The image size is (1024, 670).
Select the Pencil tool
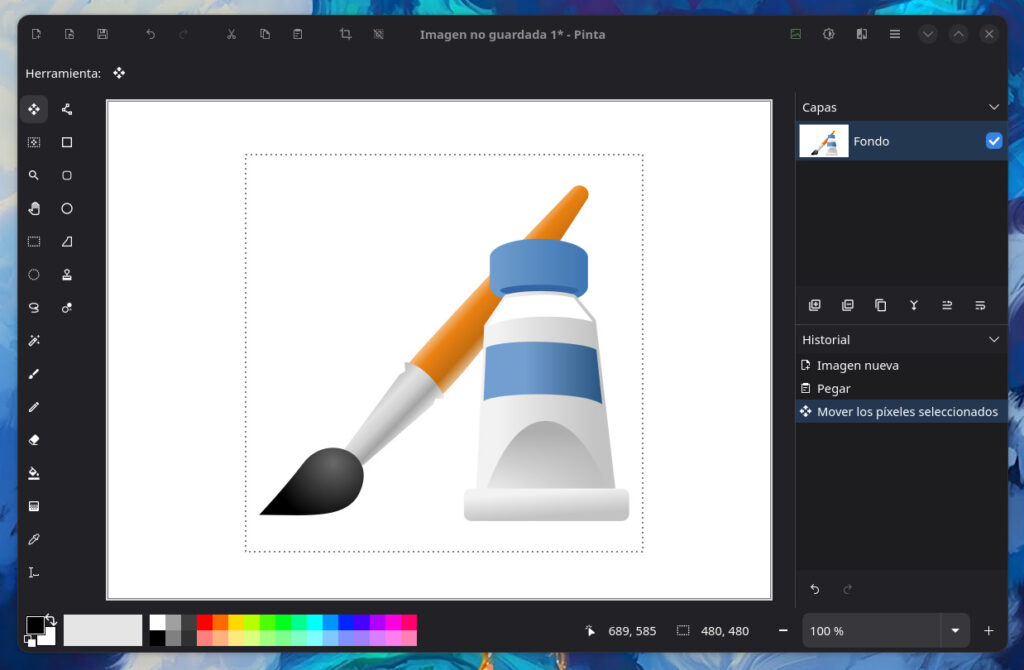click(x=34, y=406)
